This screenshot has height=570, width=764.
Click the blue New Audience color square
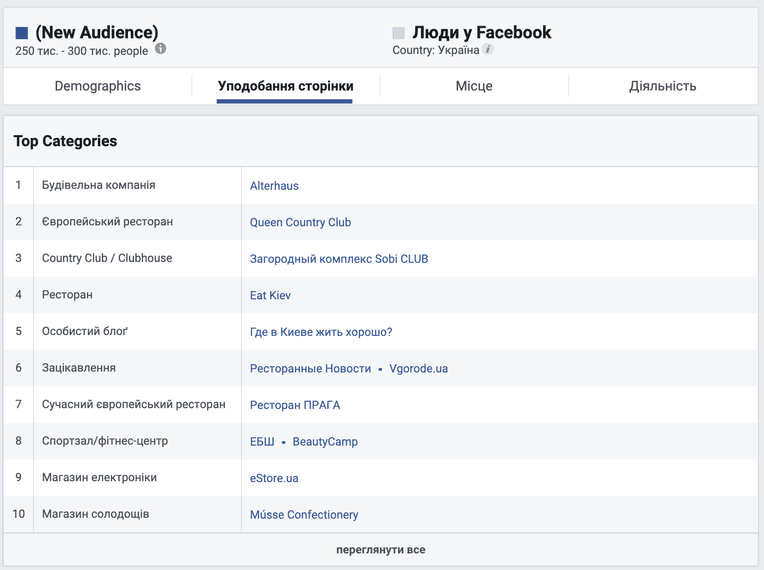21,33
